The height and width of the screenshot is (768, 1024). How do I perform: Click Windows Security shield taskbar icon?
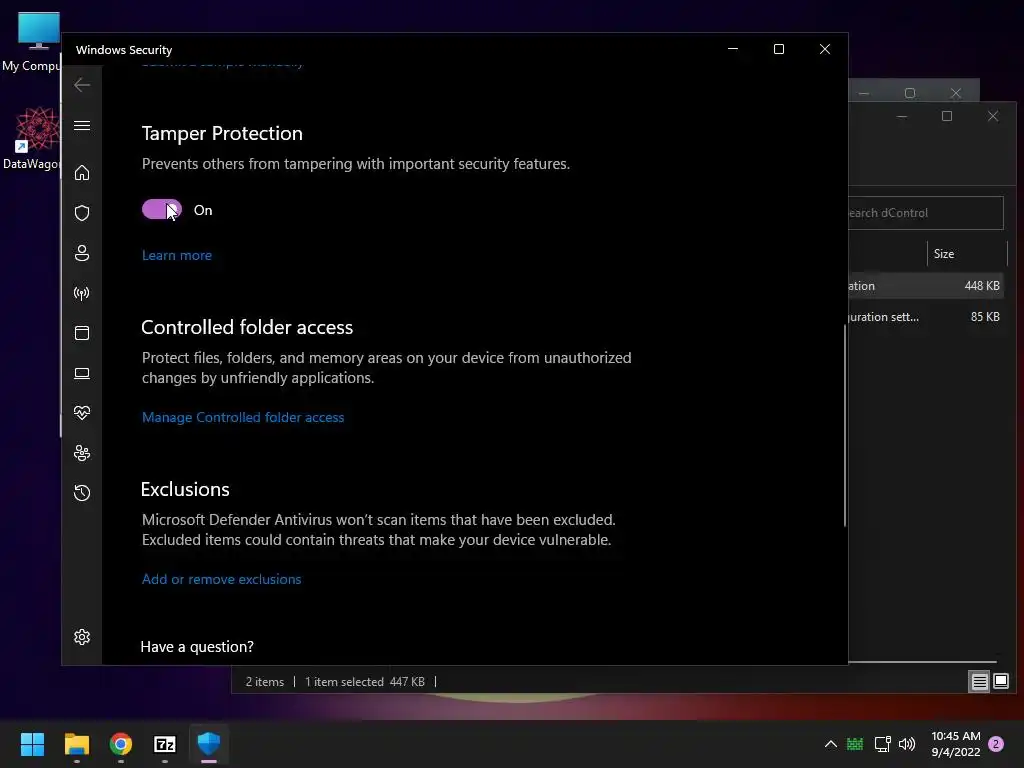(x=209, y=744)
